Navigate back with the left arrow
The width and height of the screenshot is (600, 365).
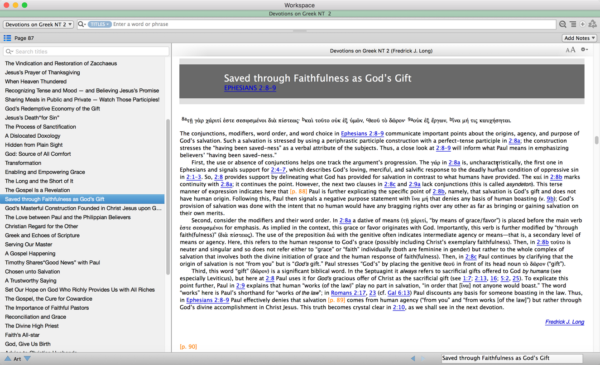point(412,358)
